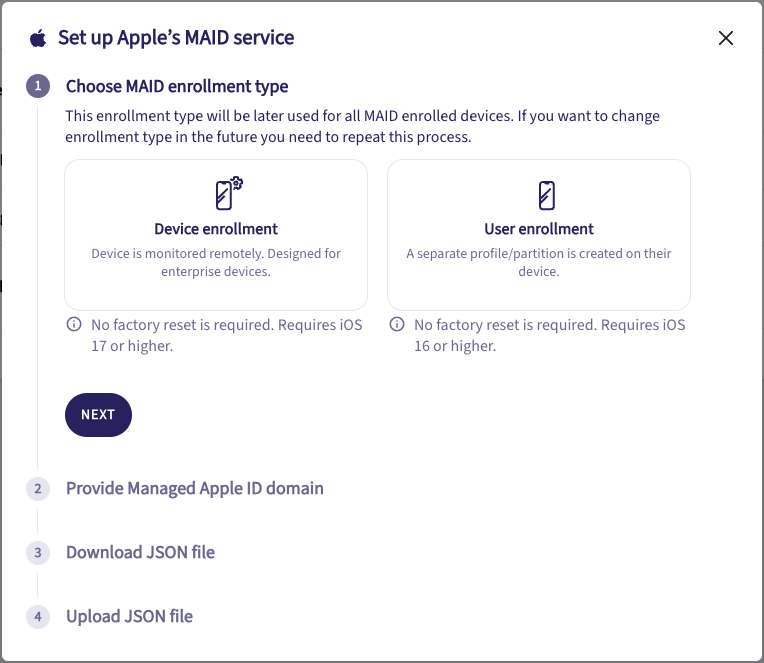Click the Device enrollment phone-gear icon
Screen dimensions: 764x663
[x=229, y=193]
